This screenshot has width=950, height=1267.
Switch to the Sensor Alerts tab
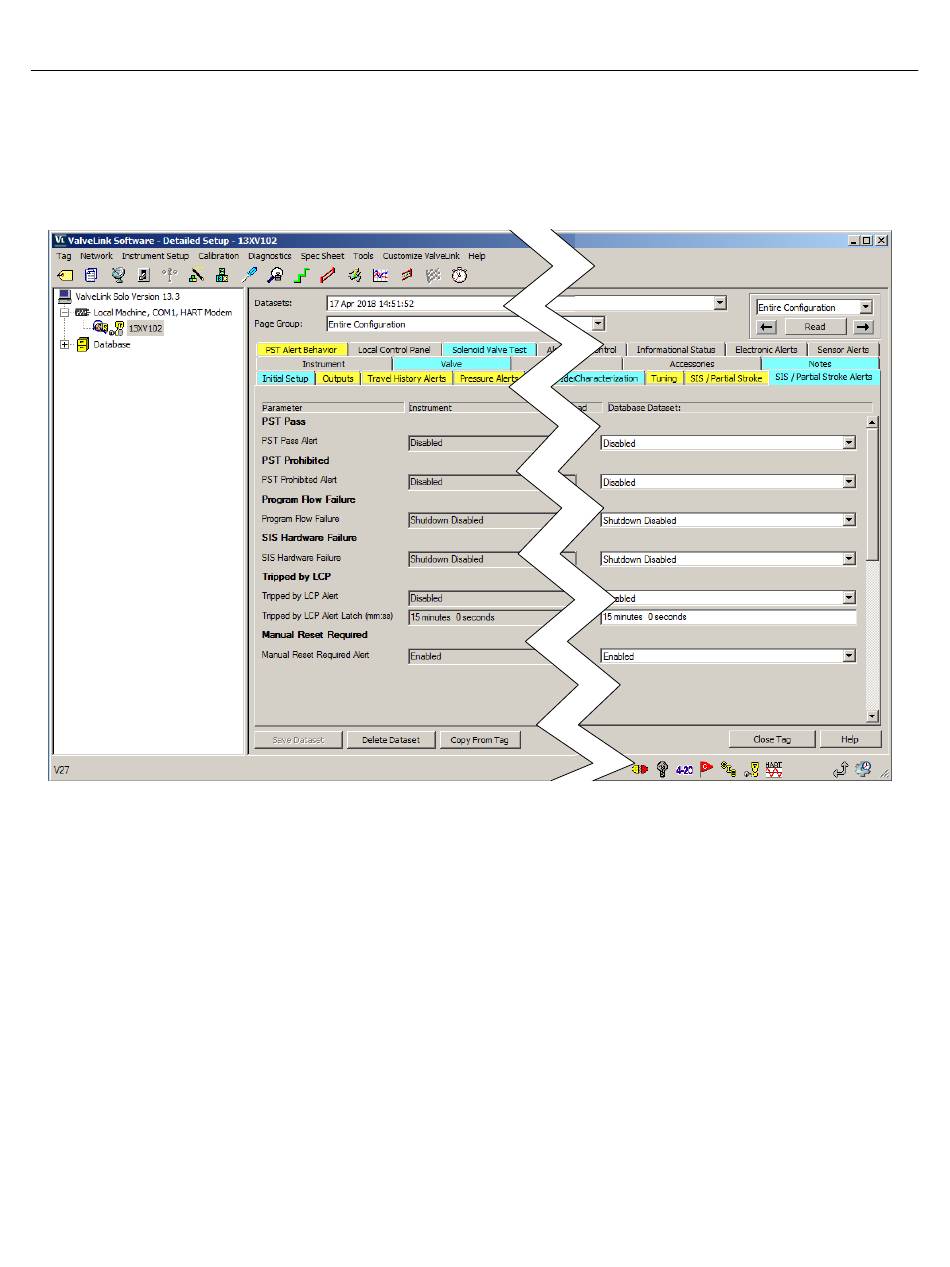[843, 350]
